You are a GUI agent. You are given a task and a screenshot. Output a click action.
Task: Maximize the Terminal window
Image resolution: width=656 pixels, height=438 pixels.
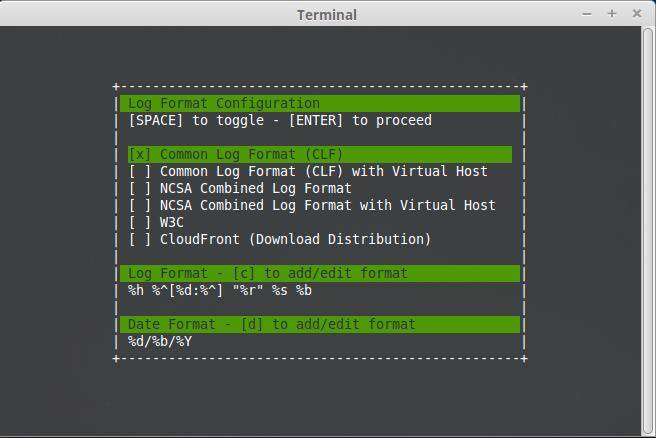point(613,14)
